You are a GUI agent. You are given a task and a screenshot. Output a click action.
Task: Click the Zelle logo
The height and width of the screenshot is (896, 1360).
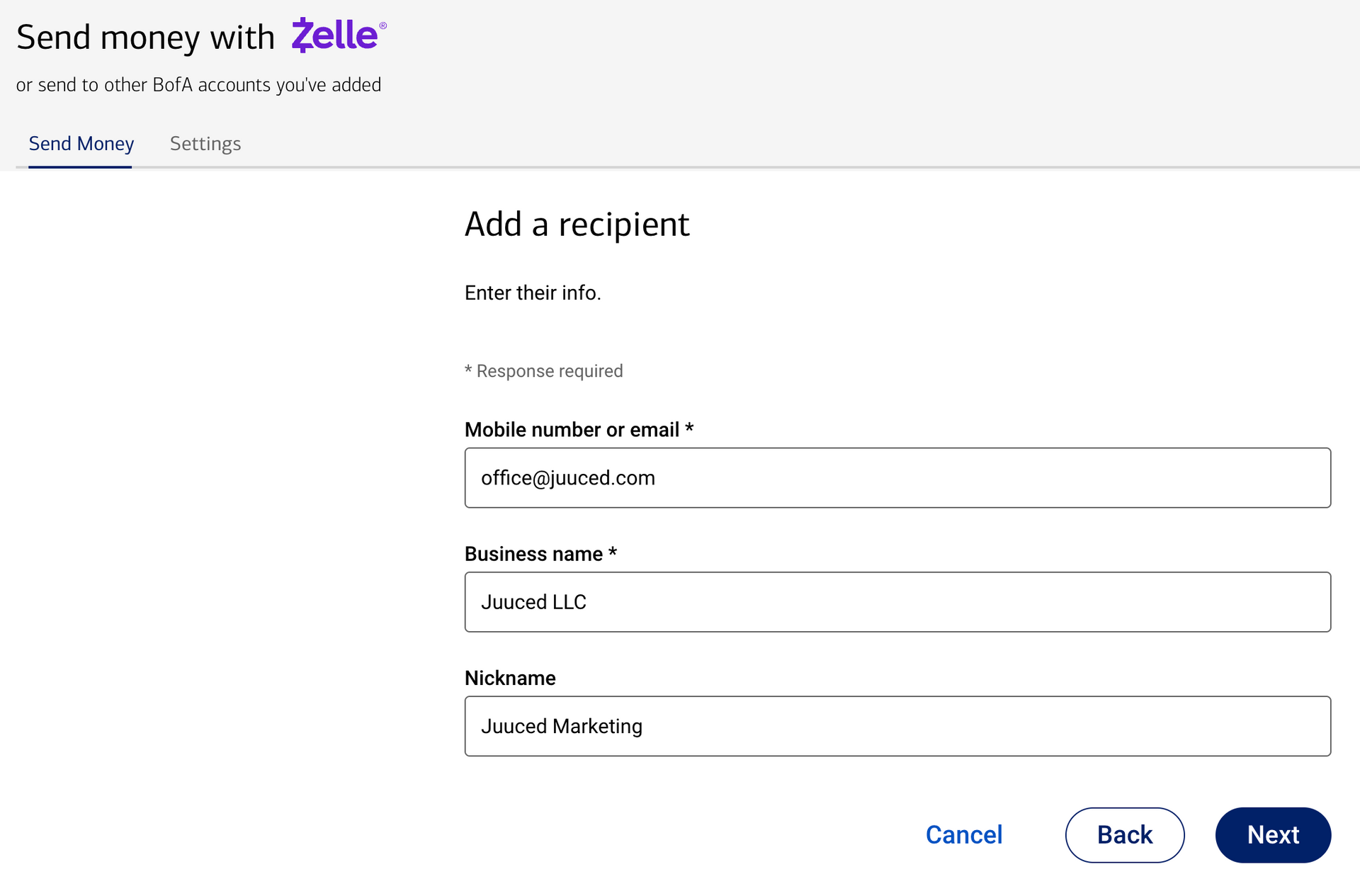335,35
